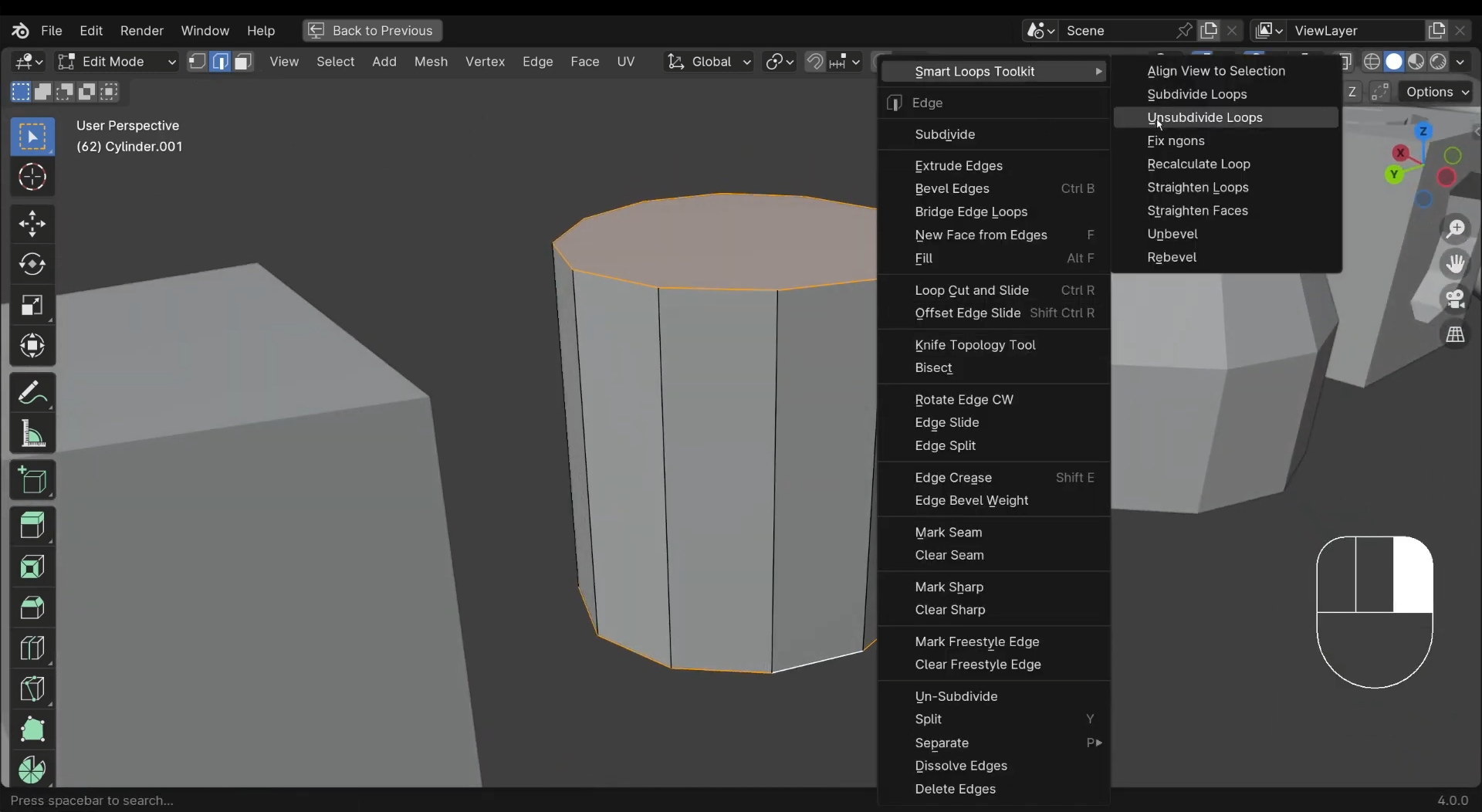
Task: Select the Measure ruler tool
Action: tap(32, 435)
